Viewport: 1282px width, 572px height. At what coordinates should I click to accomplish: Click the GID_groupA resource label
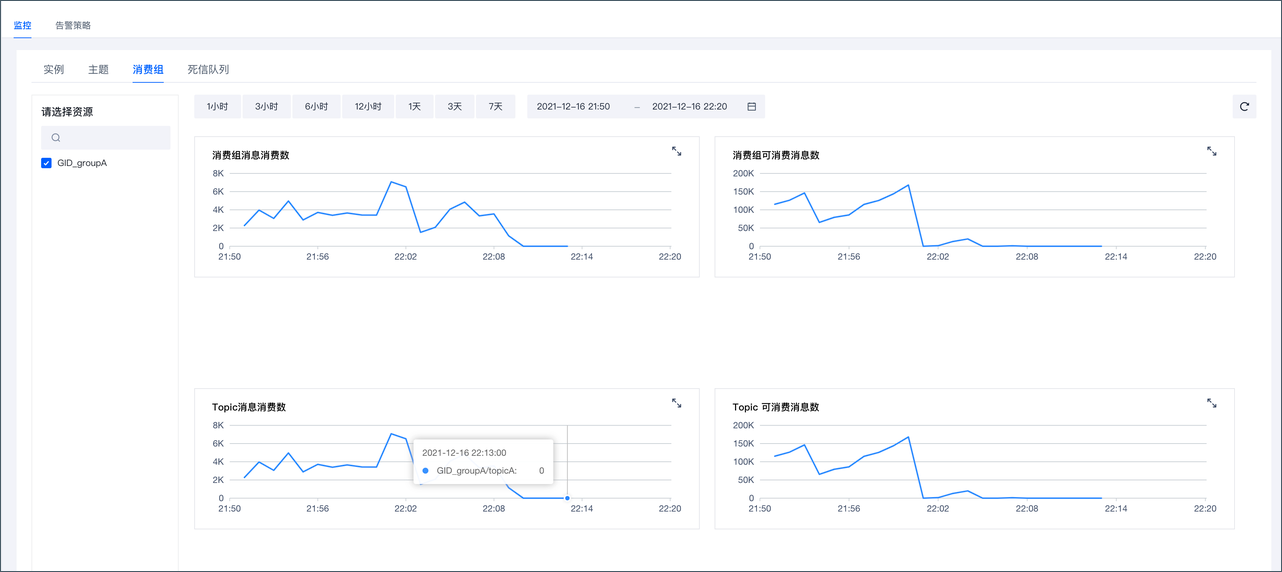tap(82, 163)
